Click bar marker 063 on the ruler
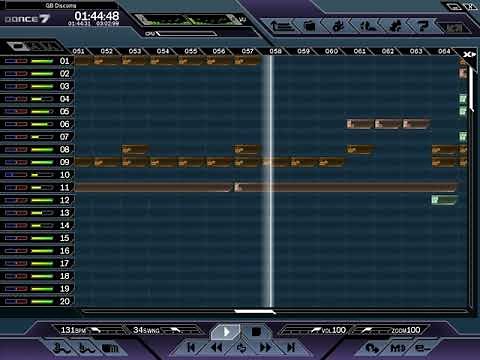Image resolution: width=480 pixels, height=360 pixels. [416, 51]
